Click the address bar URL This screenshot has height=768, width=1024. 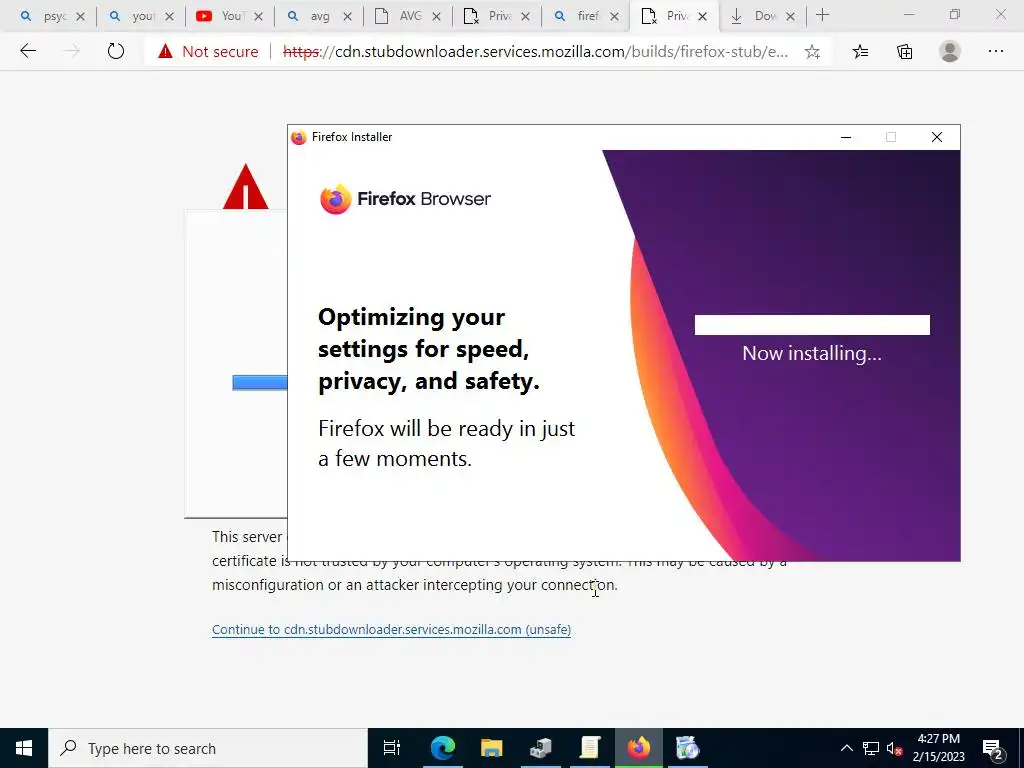(x=535, y=52)
